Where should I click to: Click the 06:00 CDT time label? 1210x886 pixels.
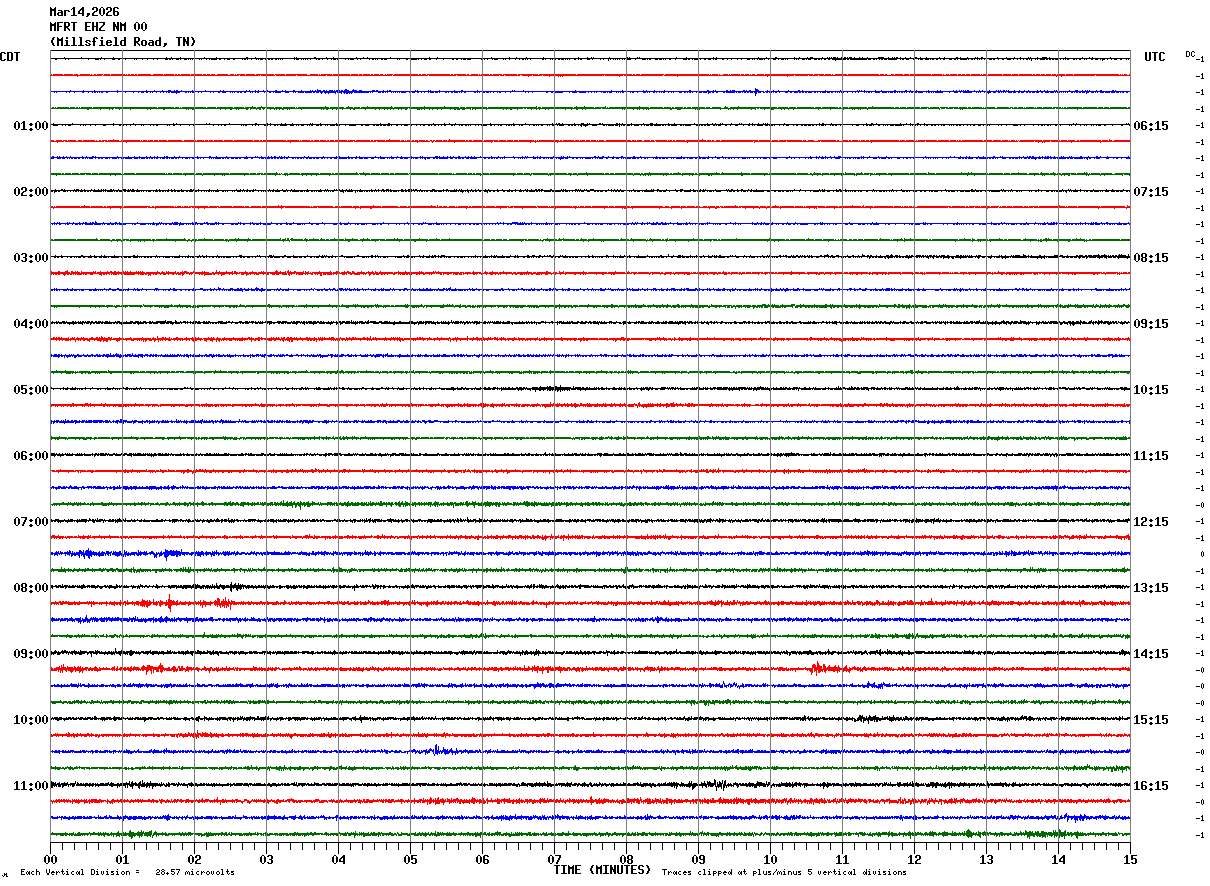pos(31,456)
